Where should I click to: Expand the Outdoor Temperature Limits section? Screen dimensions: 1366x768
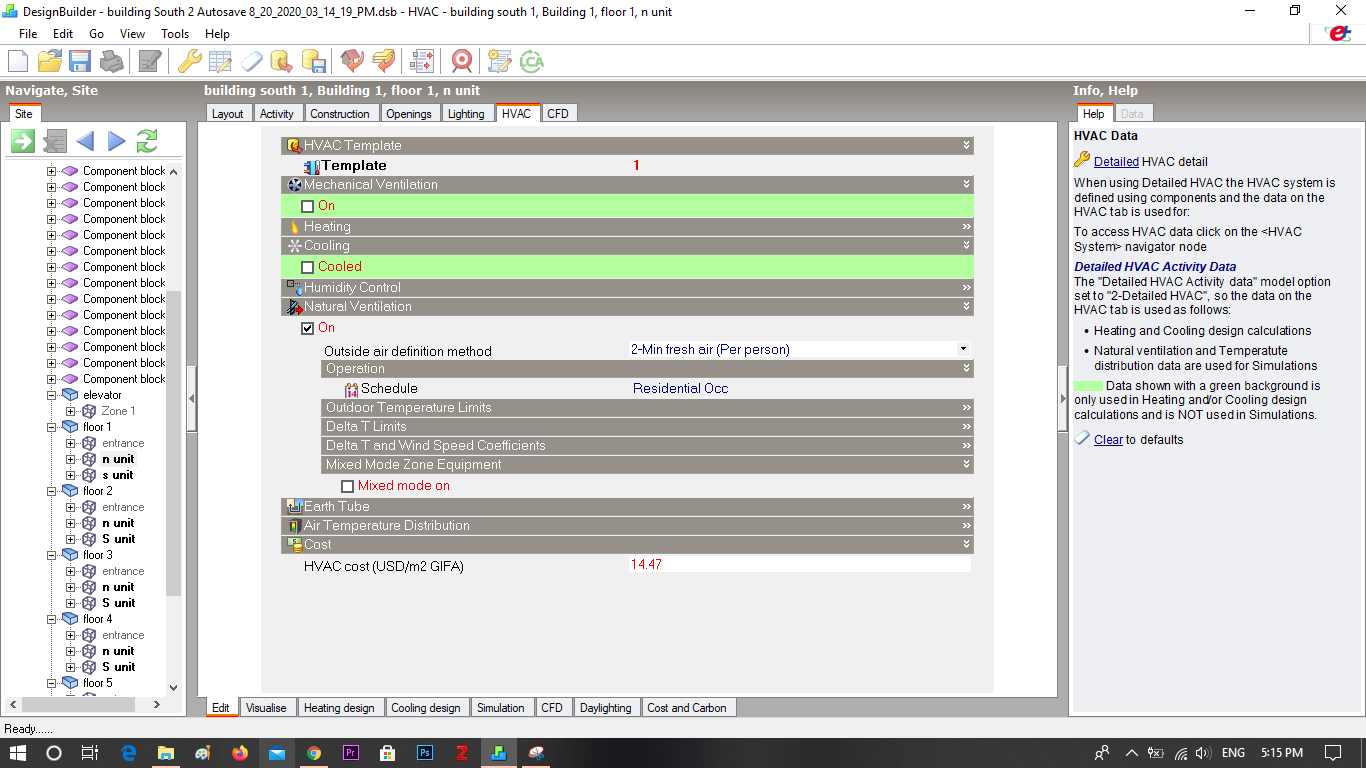647,408
